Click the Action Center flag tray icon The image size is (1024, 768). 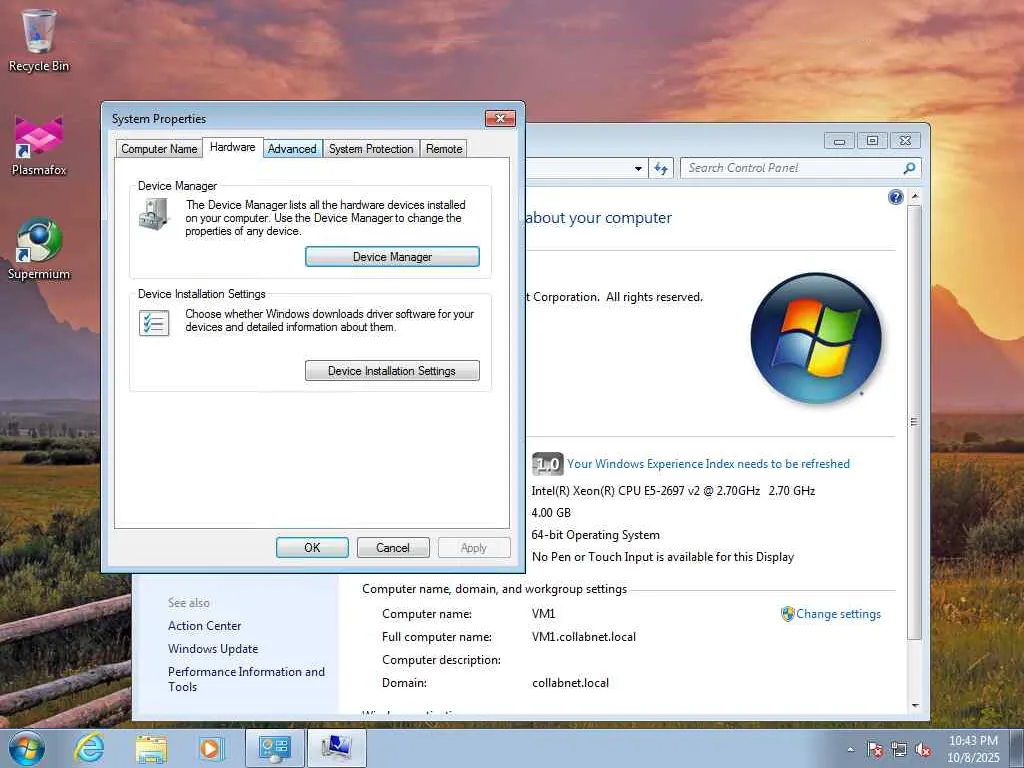(875, 750)
